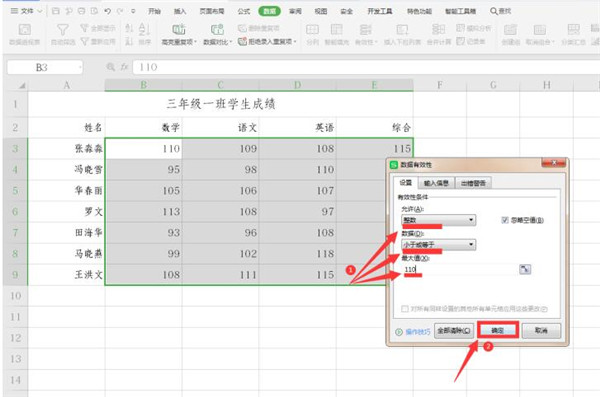
Task: Click the select-all corner of the sheet
Action: pos(22,85)
